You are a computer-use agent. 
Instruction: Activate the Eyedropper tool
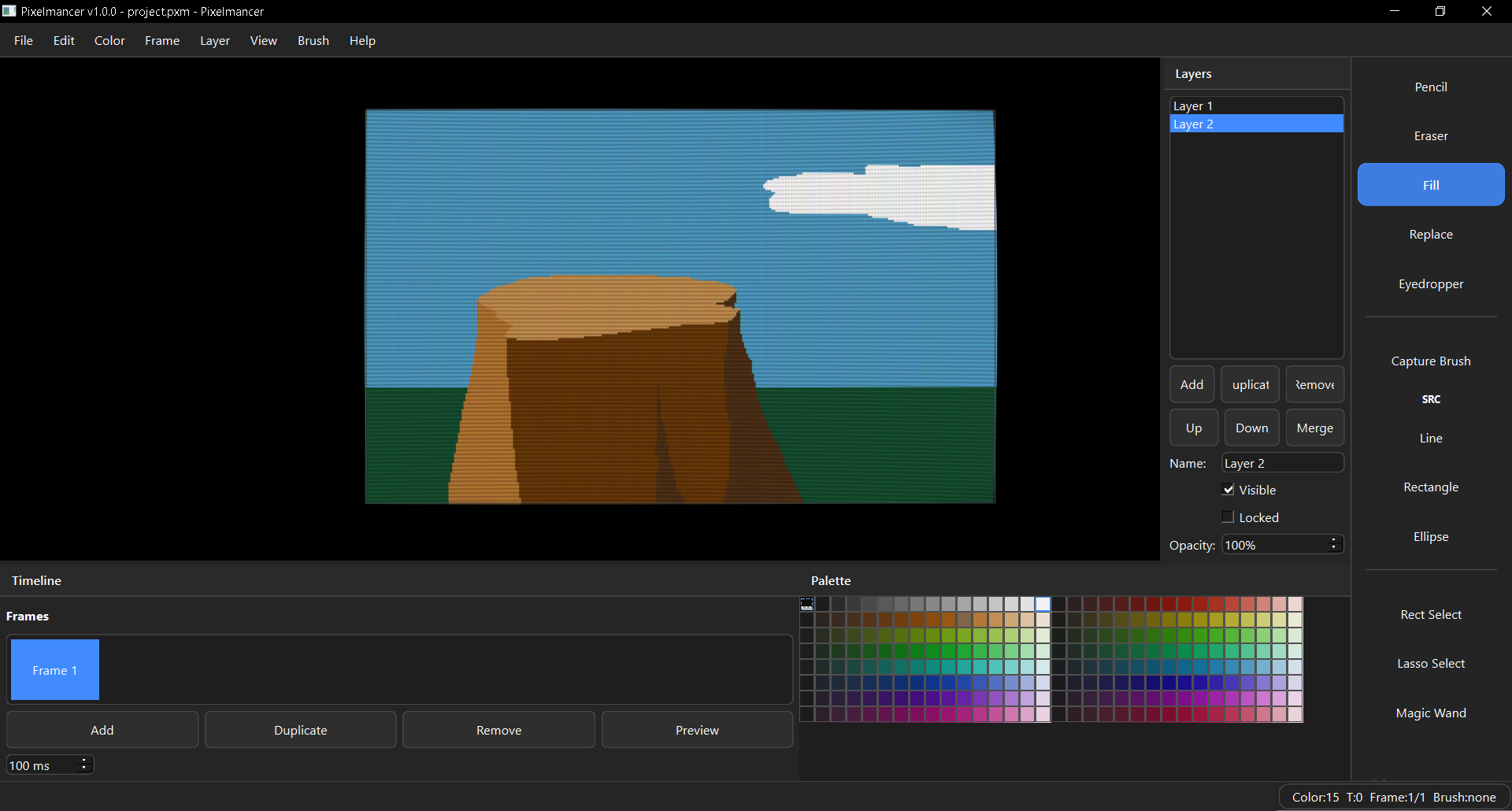(x=1430, y=284)
